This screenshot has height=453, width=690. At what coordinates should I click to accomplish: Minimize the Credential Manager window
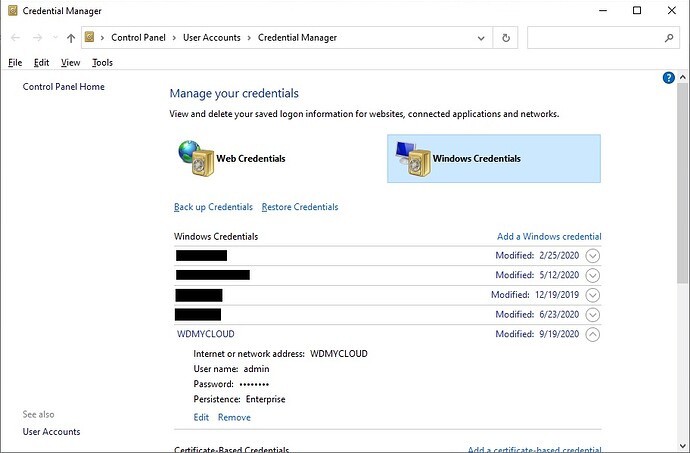coord(603,11)
